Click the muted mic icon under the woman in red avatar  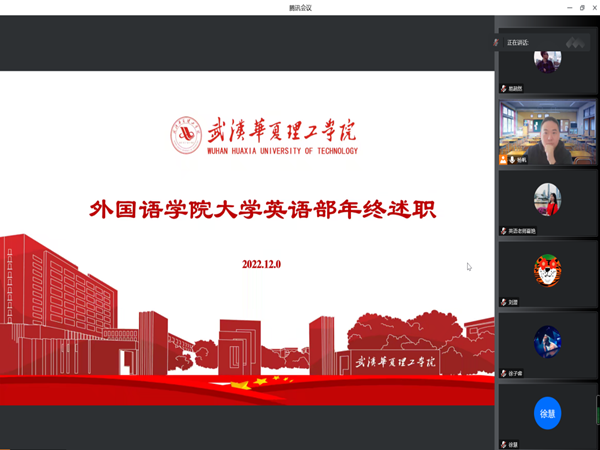click(504, 231)
